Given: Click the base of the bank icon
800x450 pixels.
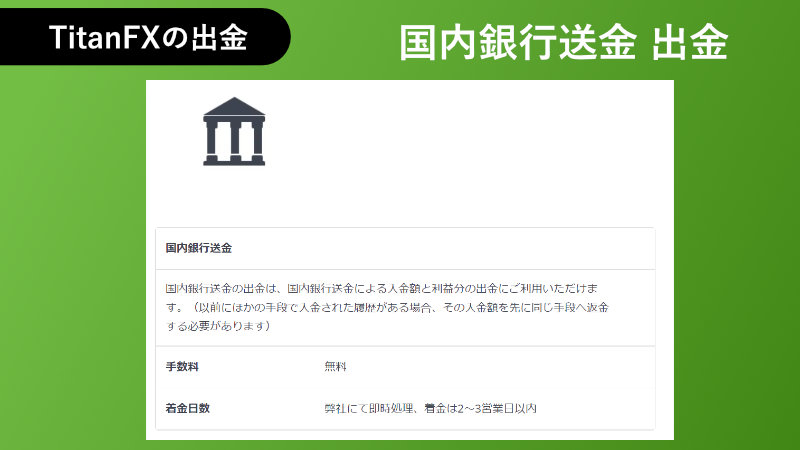Looking at the screenshot, I should tap(234, 160).
